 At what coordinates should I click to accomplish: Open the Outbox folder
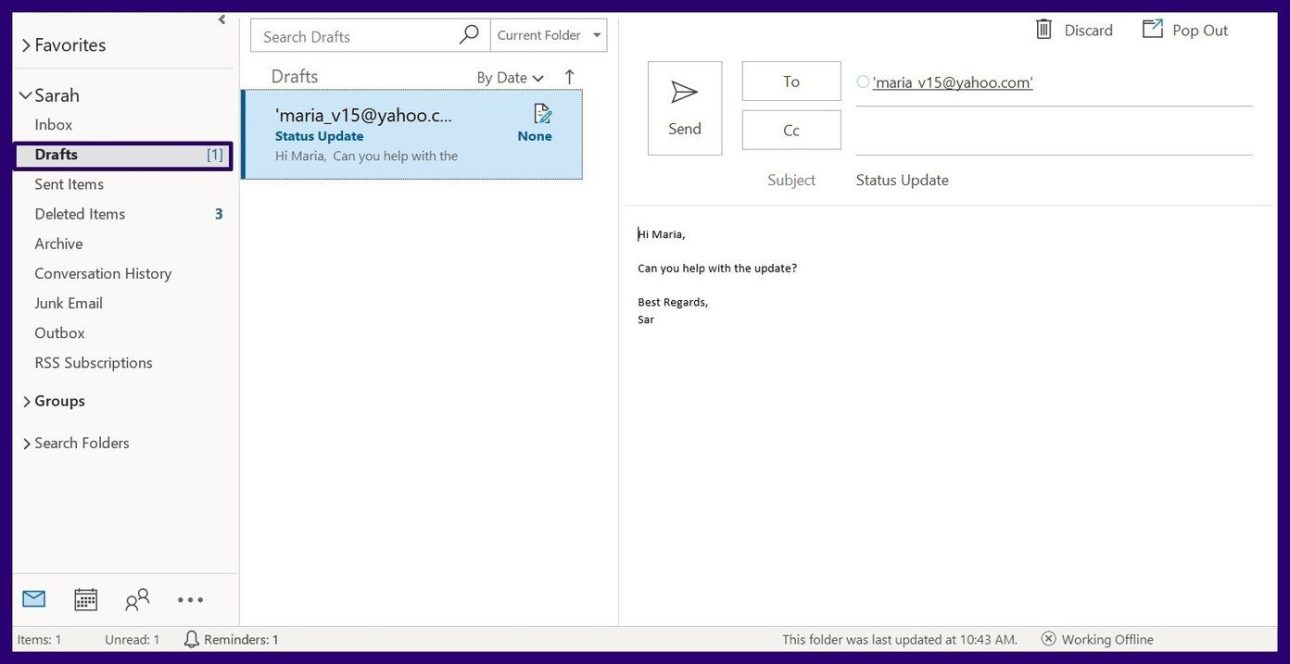click(x=60, y=333)
